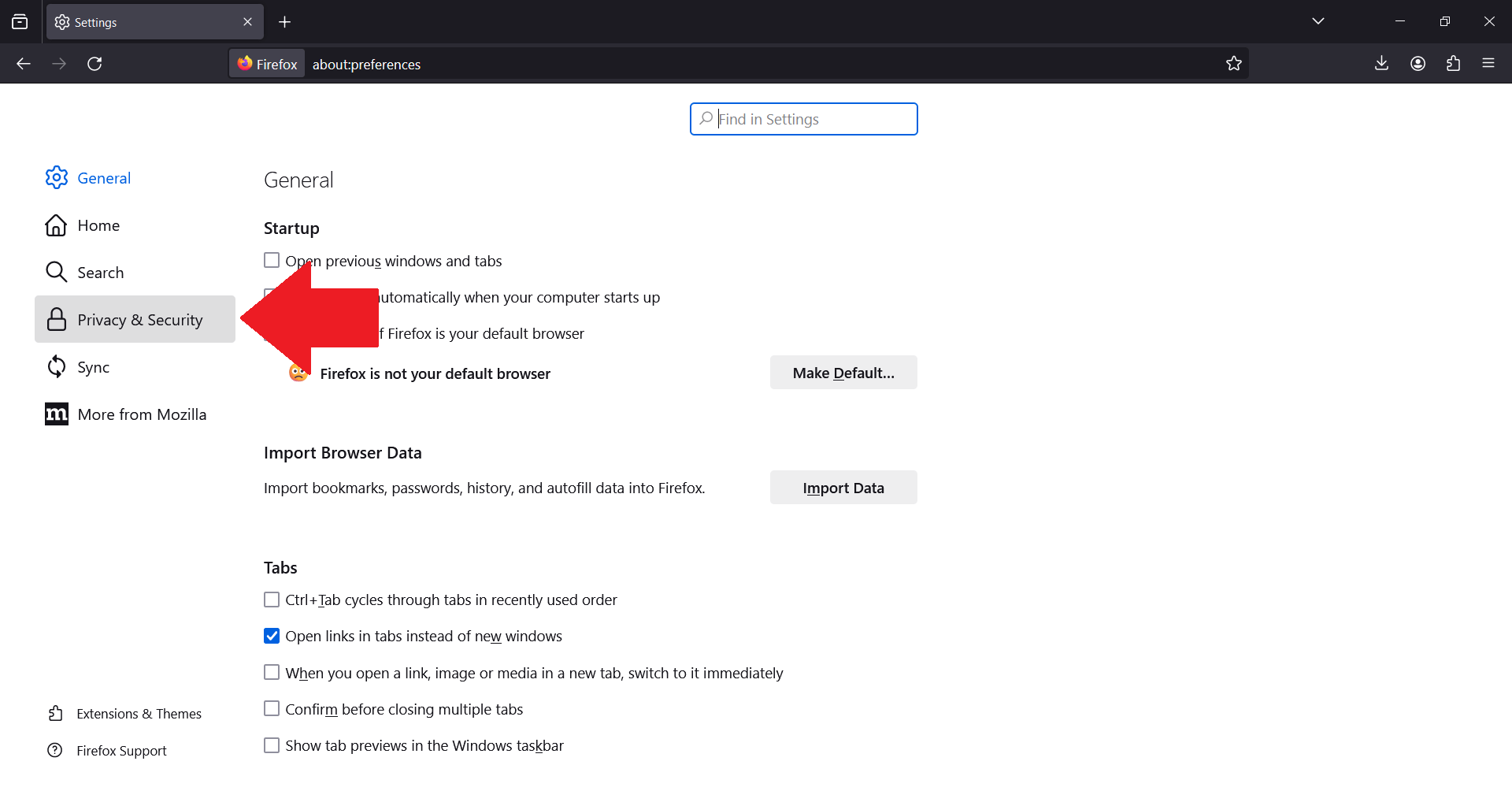This screenshot has height=802, width=1512.
Task: Click the Make Default button
Action: [843, 373]
